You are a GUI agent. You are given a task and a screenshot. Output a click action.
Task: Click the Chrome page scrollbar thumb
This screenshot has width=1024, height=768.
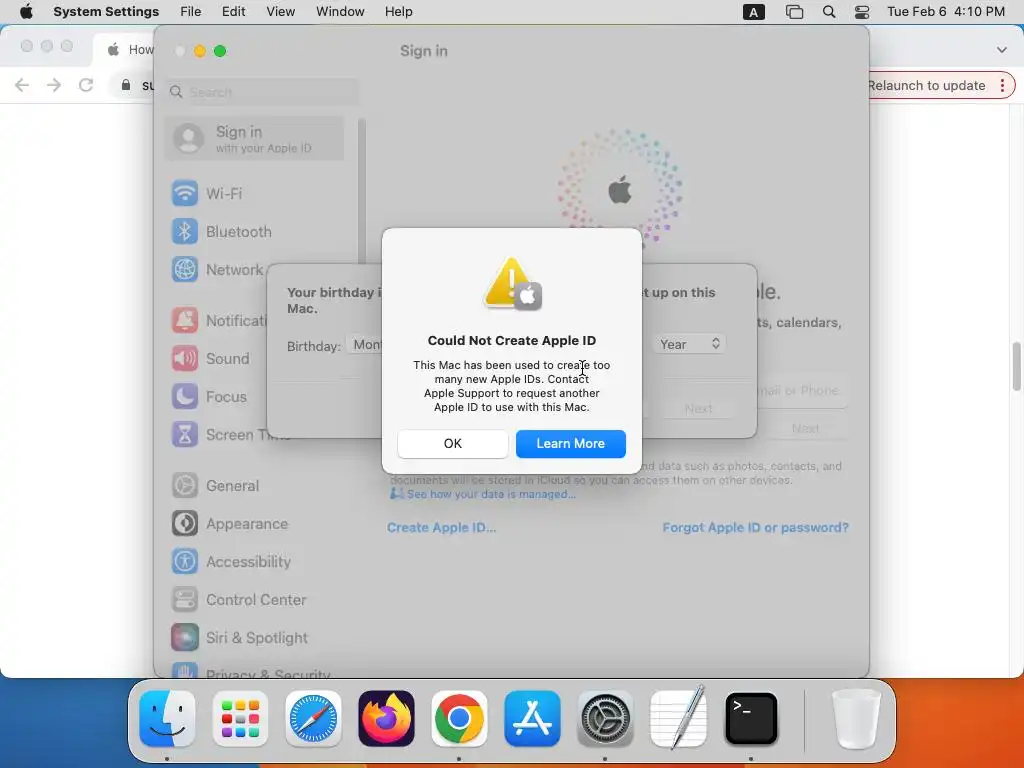pyautogui.click(x=1016, y=366)
